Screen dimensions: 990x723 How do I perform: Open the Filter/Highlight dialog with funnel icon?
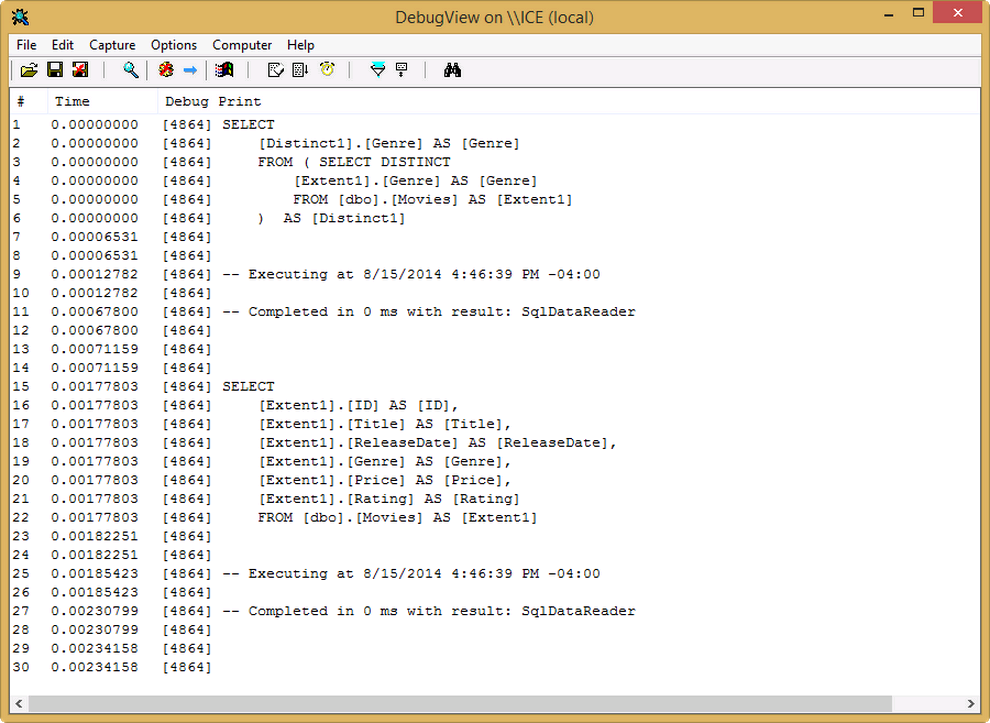click(x=378, y=70)
